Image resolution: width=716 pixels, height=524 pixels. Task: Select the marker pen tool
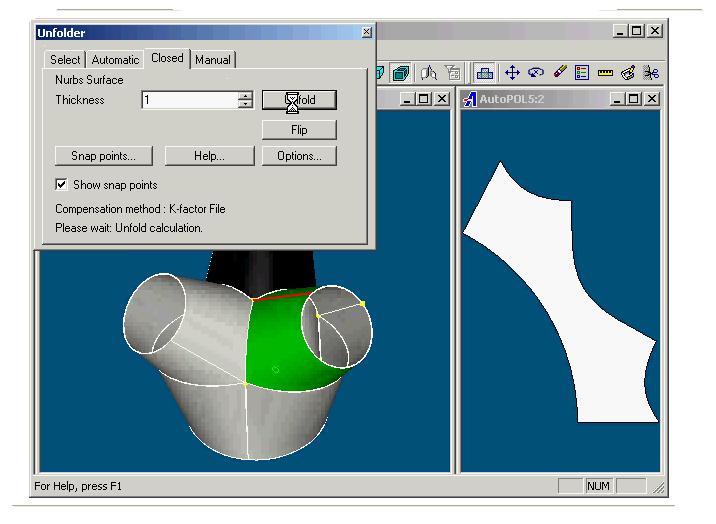(560, 73)
